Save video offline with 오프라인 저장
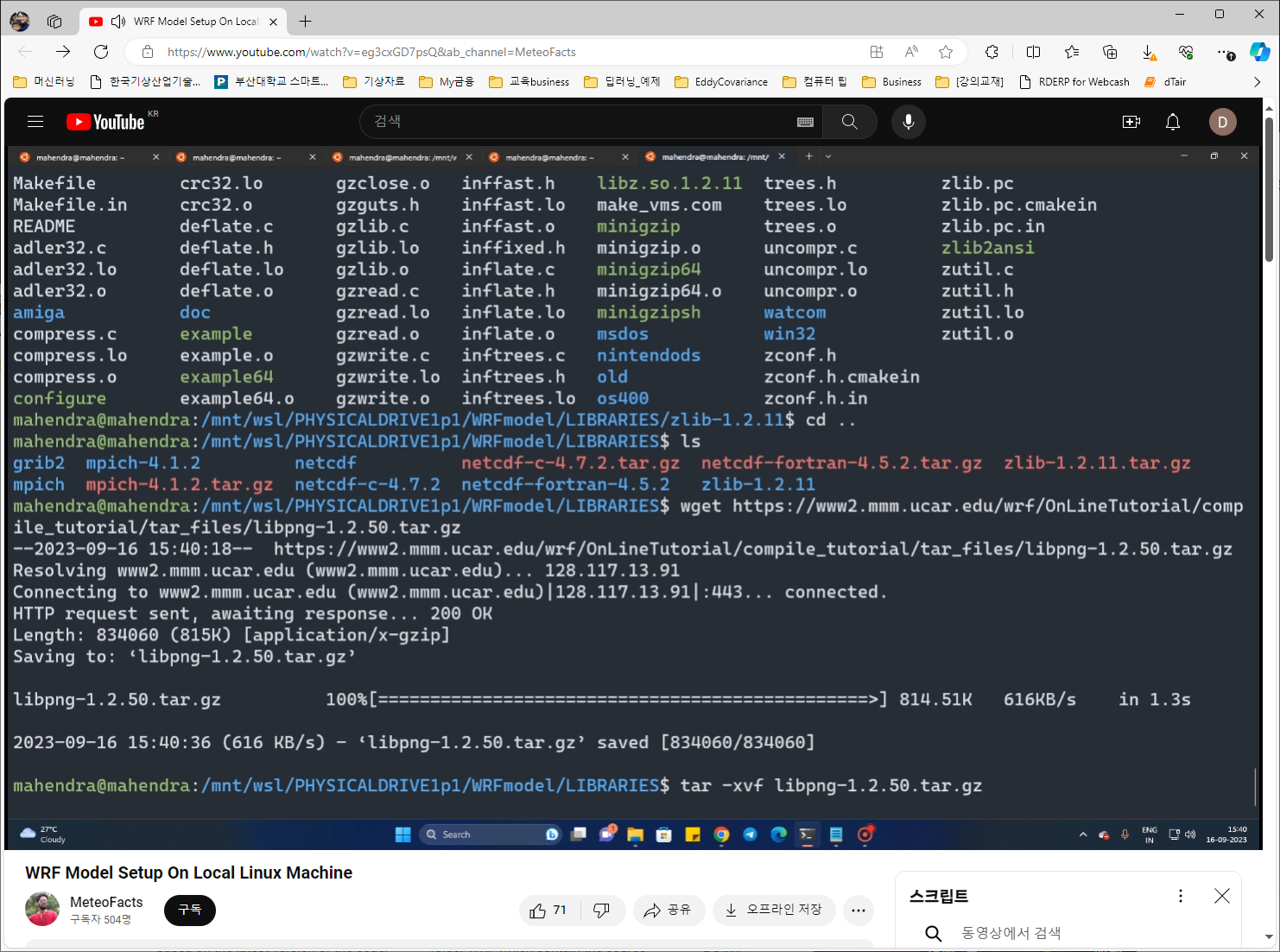 [x=774, y=911]
